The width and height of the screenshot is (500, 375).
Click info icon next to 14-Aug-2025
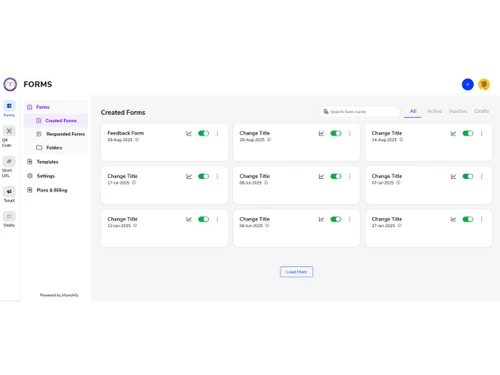[401, 140]
